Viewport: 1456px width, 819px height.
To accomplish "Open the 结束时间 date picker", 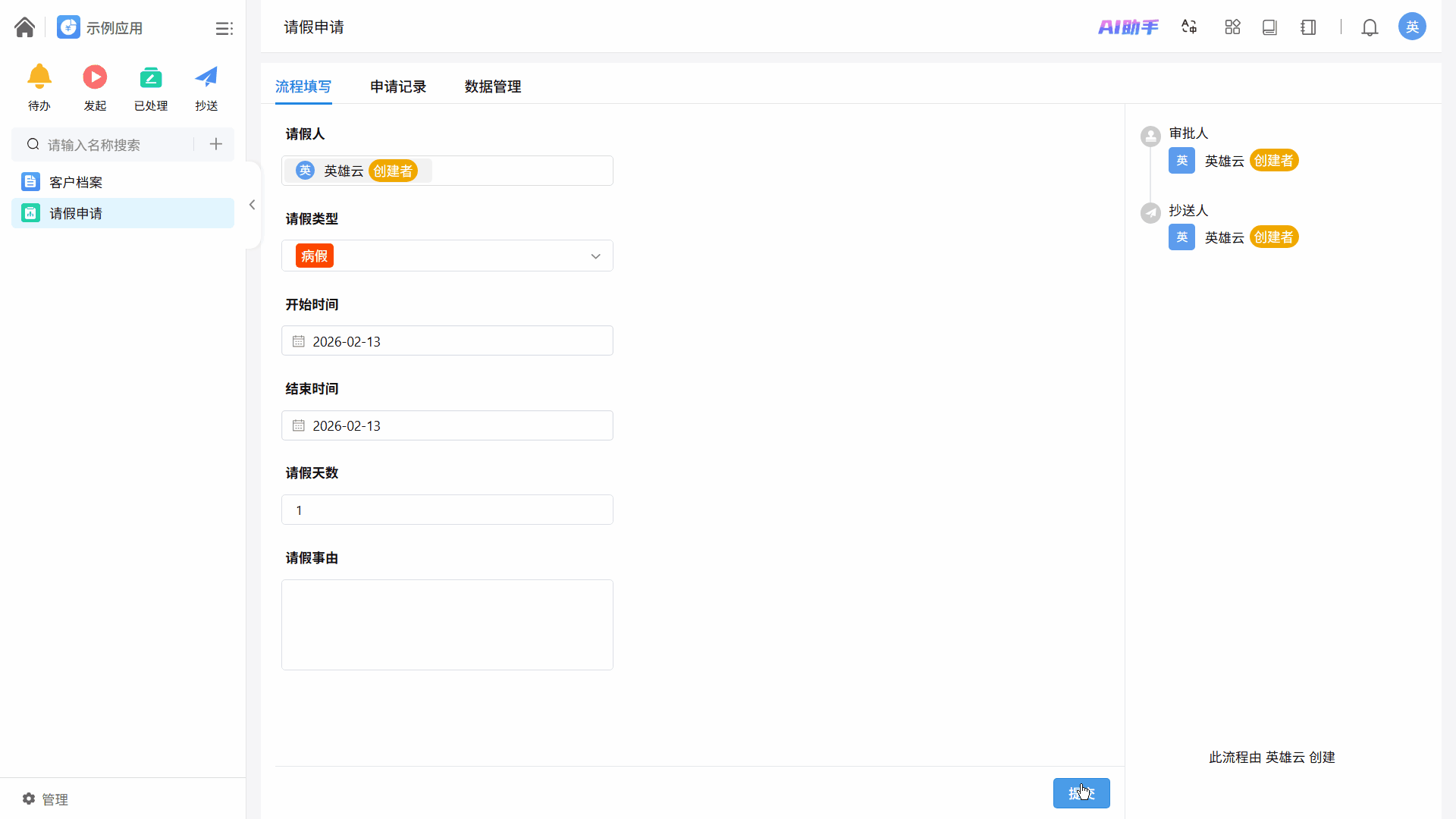I will (447, 425).
